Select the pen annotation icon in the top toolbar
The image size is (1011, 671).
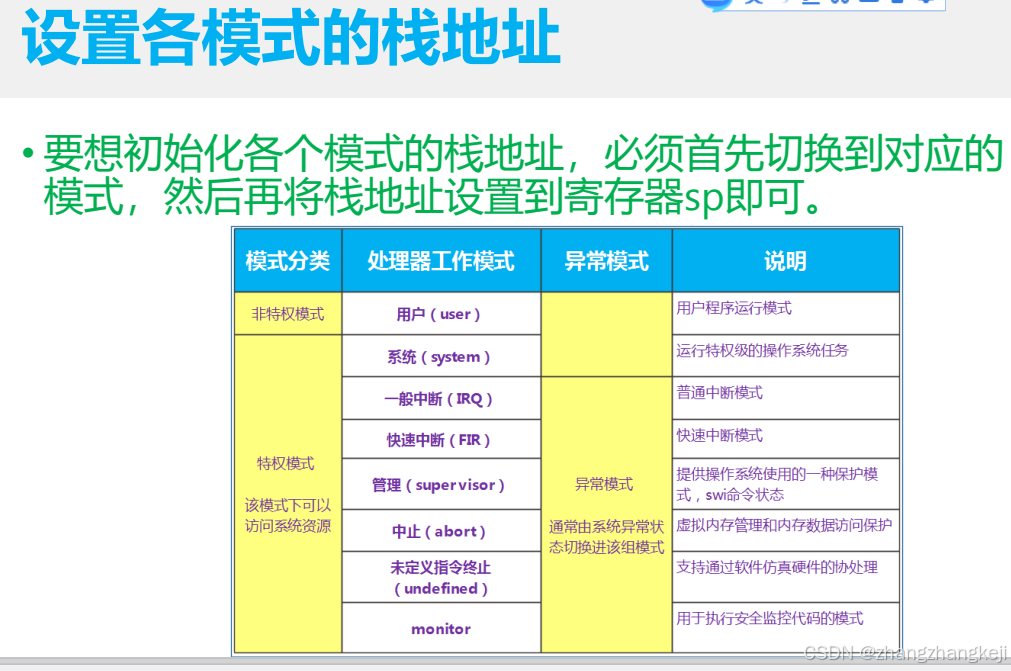[752, 5]
